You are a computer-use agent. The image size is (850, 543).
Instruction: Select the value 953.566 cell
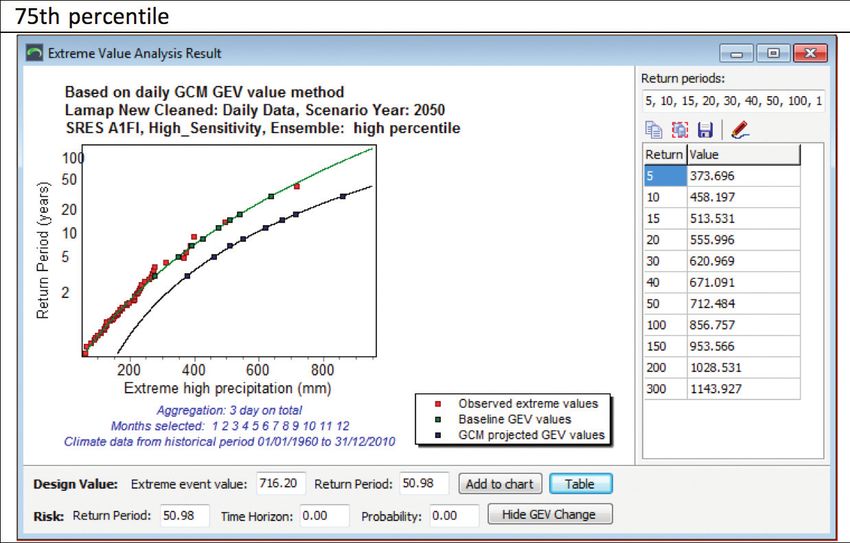click(744, 346)
